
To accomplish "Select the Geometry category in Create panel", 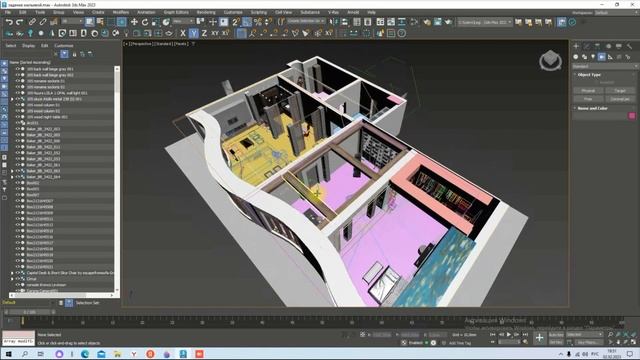I will coord(576,57).
